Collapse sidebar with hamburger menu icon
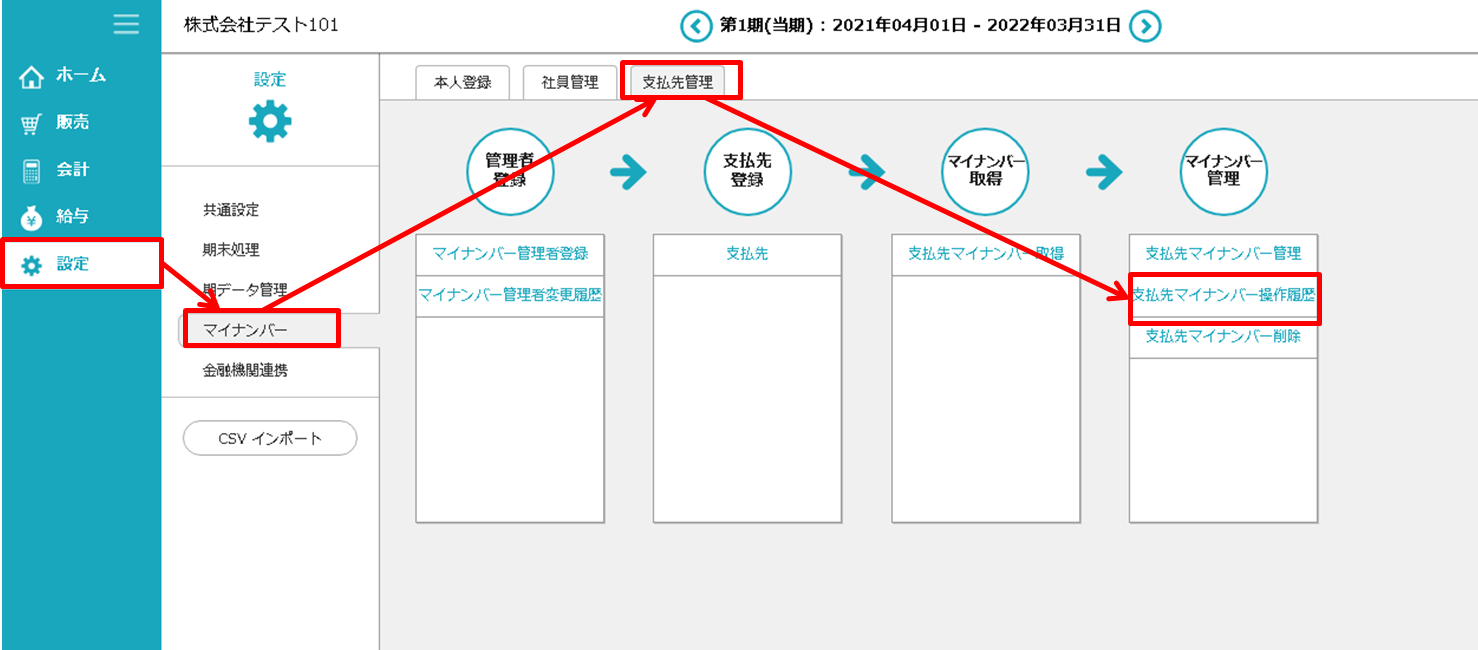Screen dimensions: 1478x650 [x=126, y=24]
